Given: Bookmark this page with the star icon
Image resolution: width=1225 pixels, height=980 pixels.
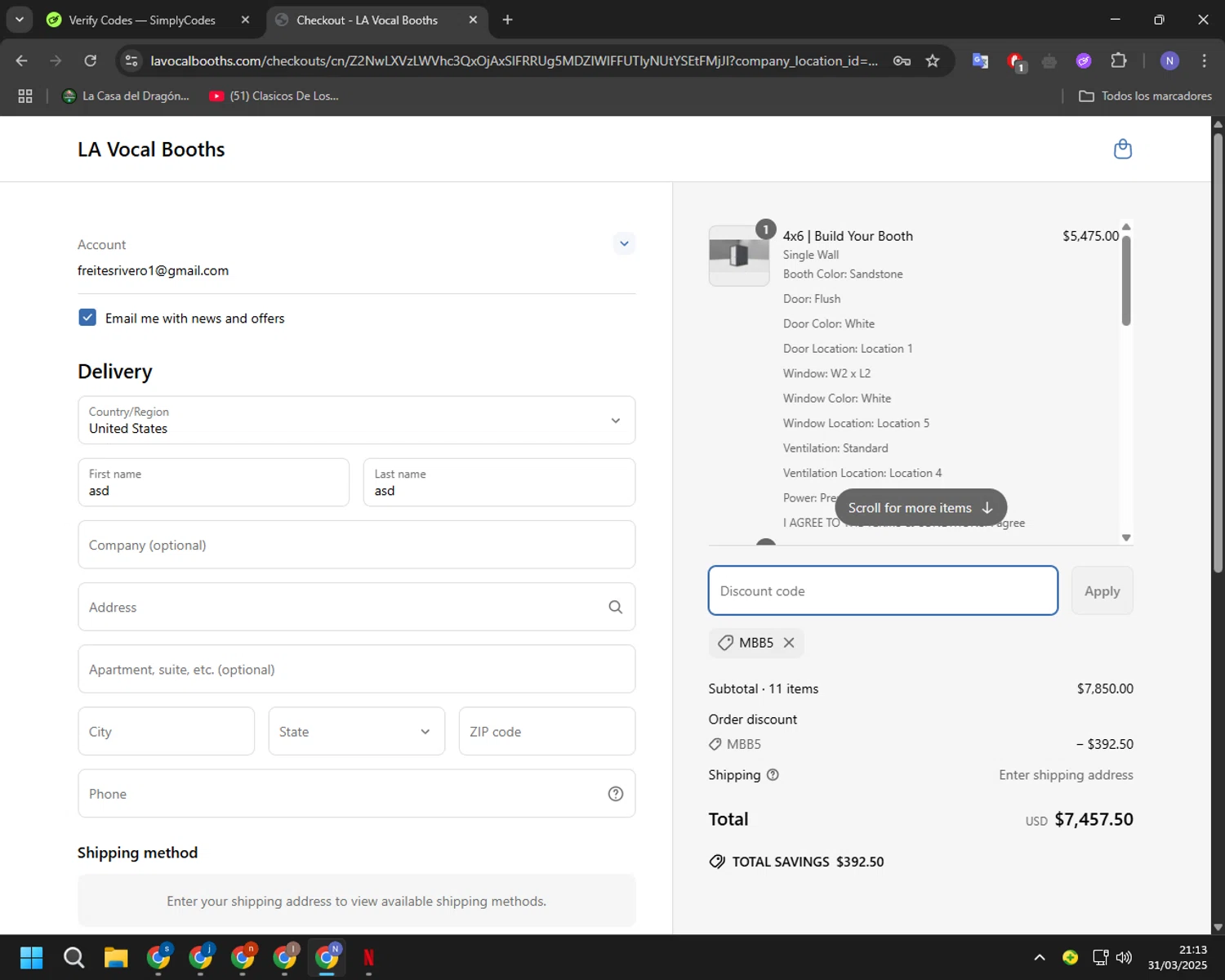Looking at the screenshot, I should (933, 60).
